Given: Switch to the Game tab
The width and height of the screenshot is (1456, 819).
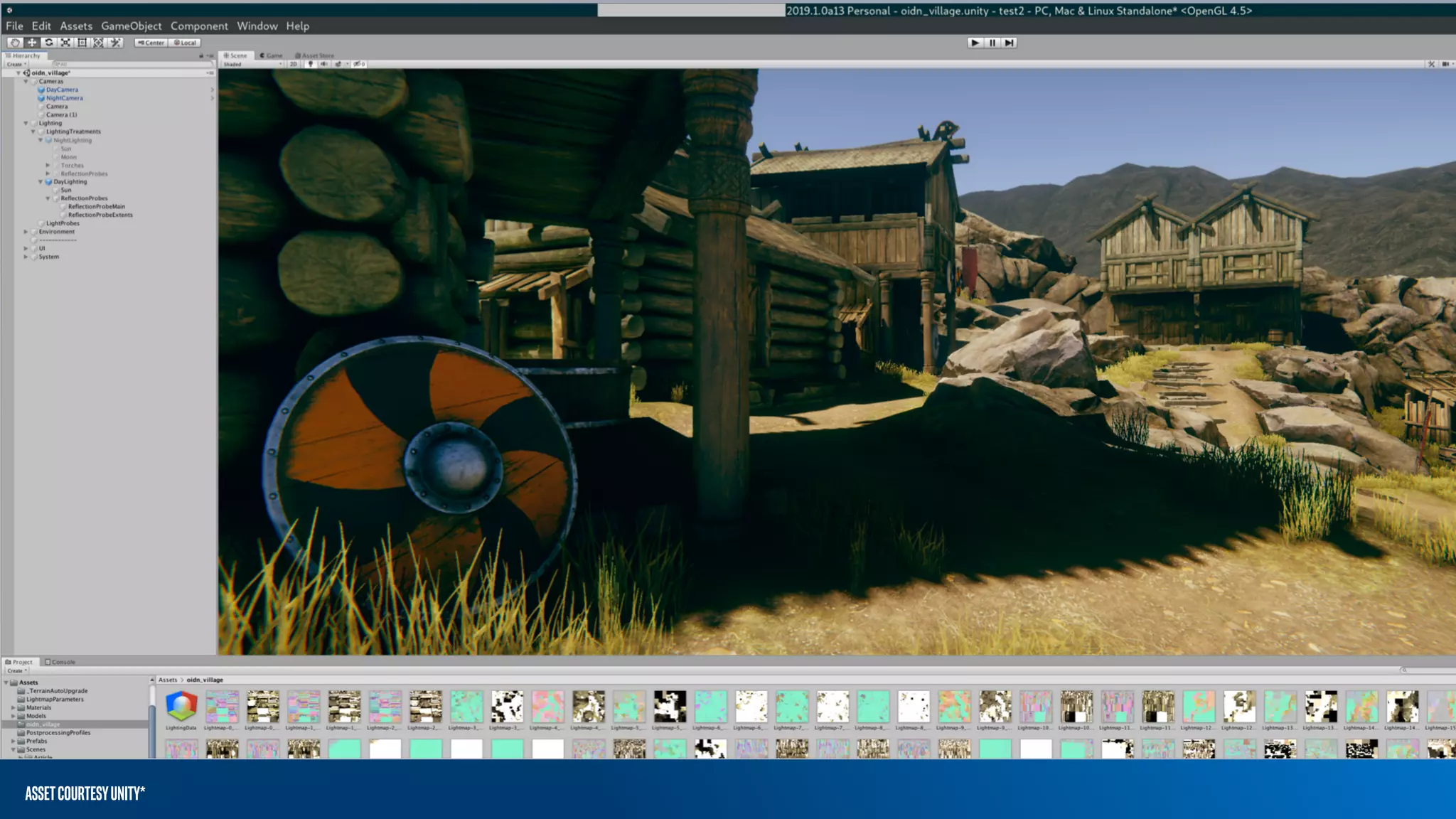Looking at the screenshot, I should point(271,55).
